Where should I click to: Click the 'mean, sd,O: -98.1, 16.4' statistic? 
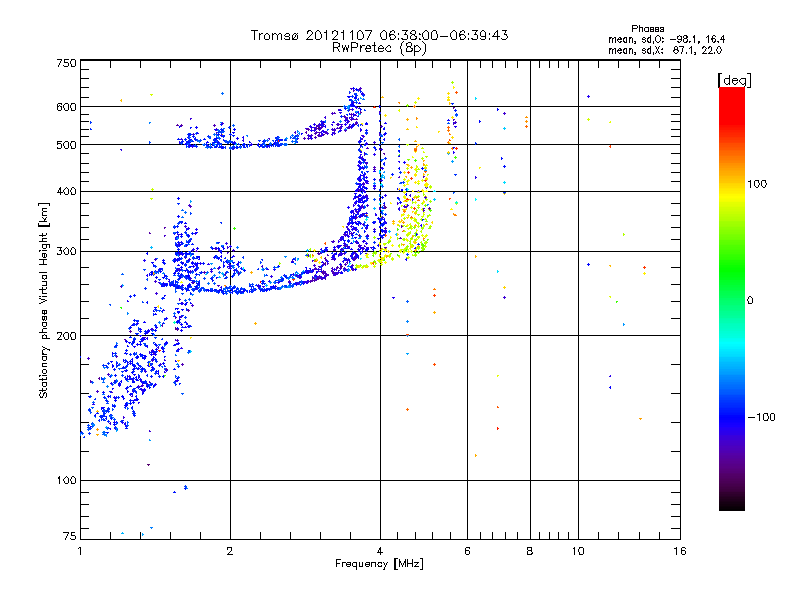click(666, 39)
